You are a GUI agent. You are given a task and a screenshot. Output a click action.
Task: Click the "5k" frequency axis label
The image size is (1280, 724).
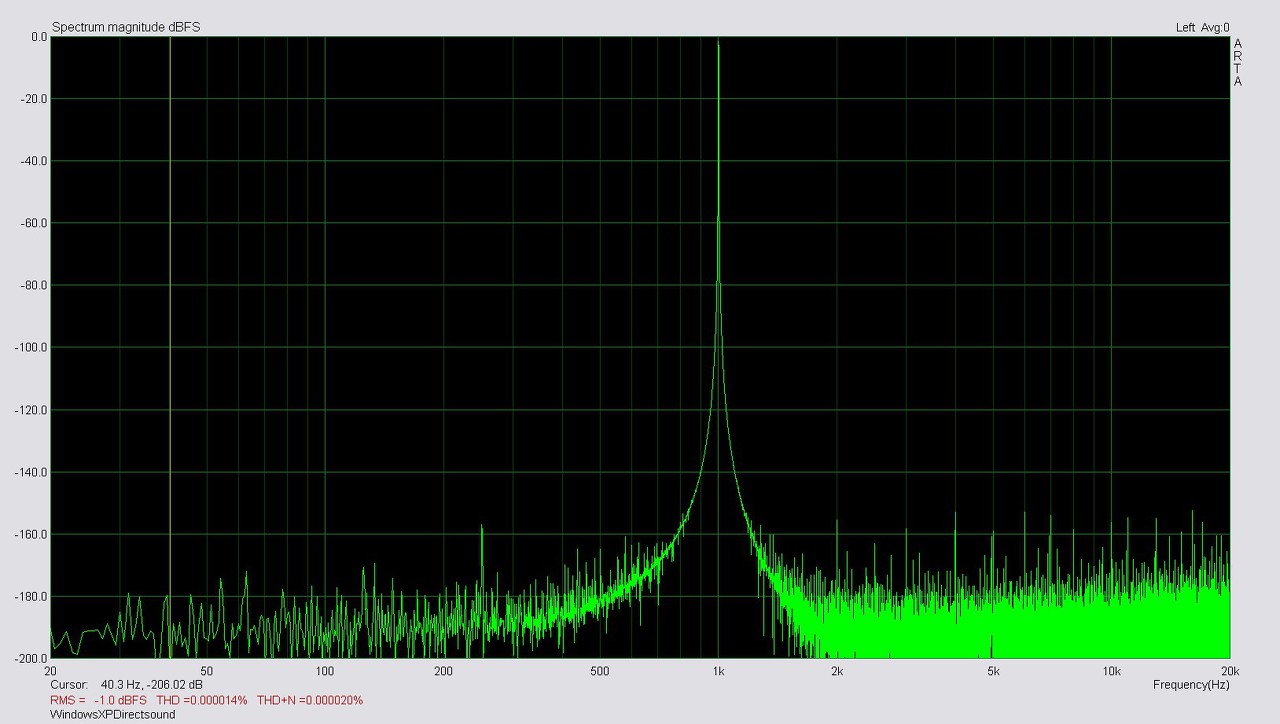pyautogui.click(x=993, y=671)
